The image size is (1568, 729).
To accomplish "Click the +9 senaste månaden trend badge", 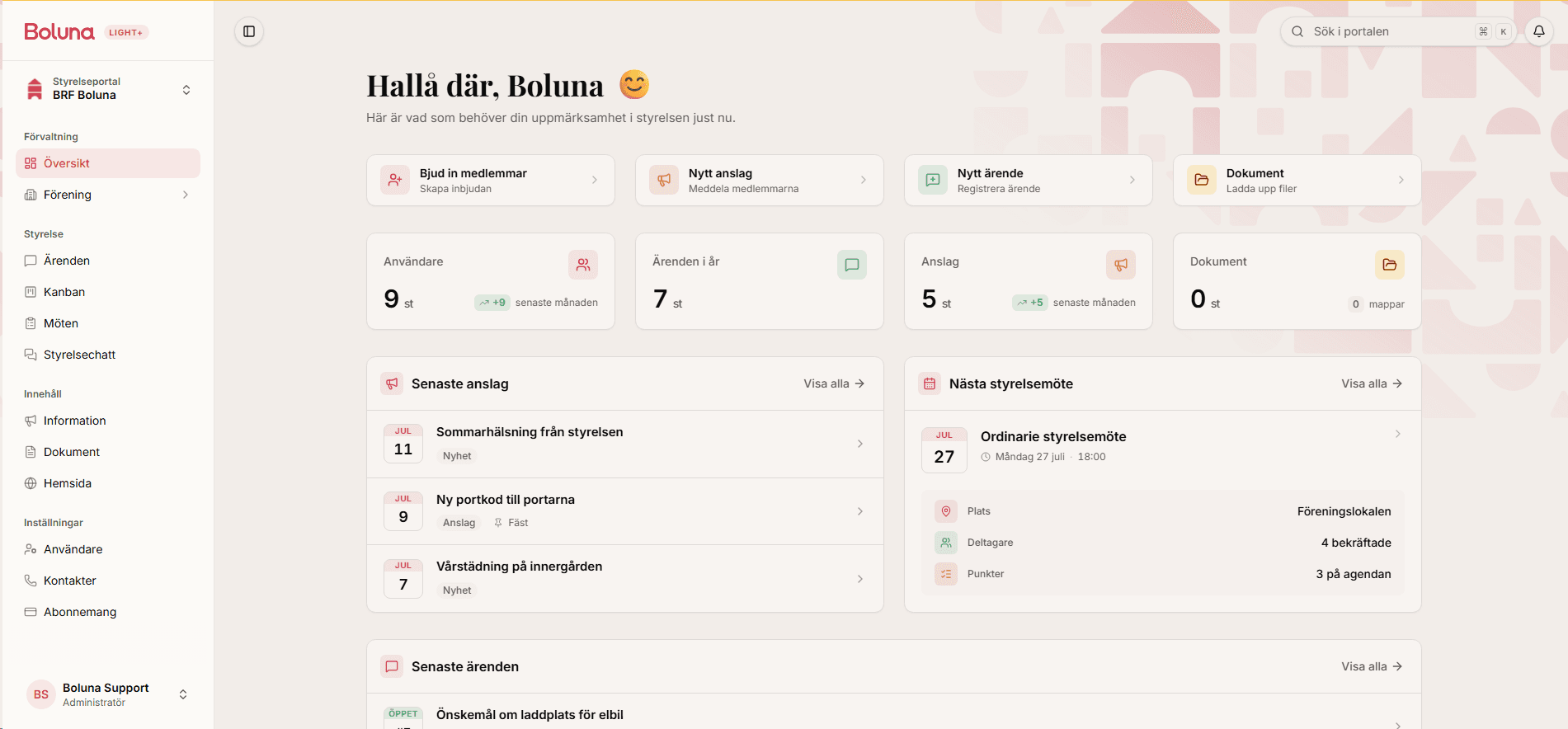I will point(493,303).
